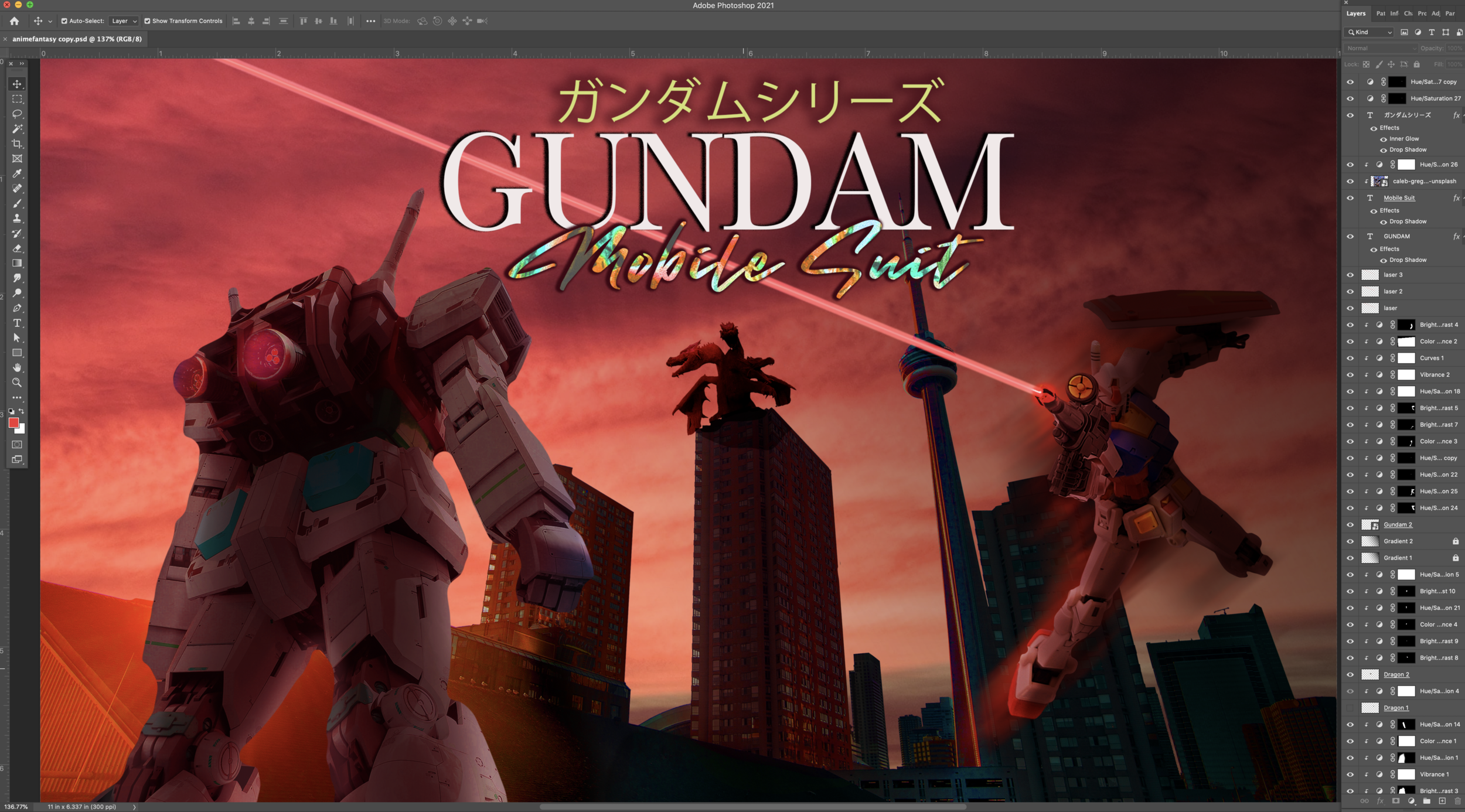Show the hidden Dragon 1 layer
1465x812 pixels.
[1350, 708]
